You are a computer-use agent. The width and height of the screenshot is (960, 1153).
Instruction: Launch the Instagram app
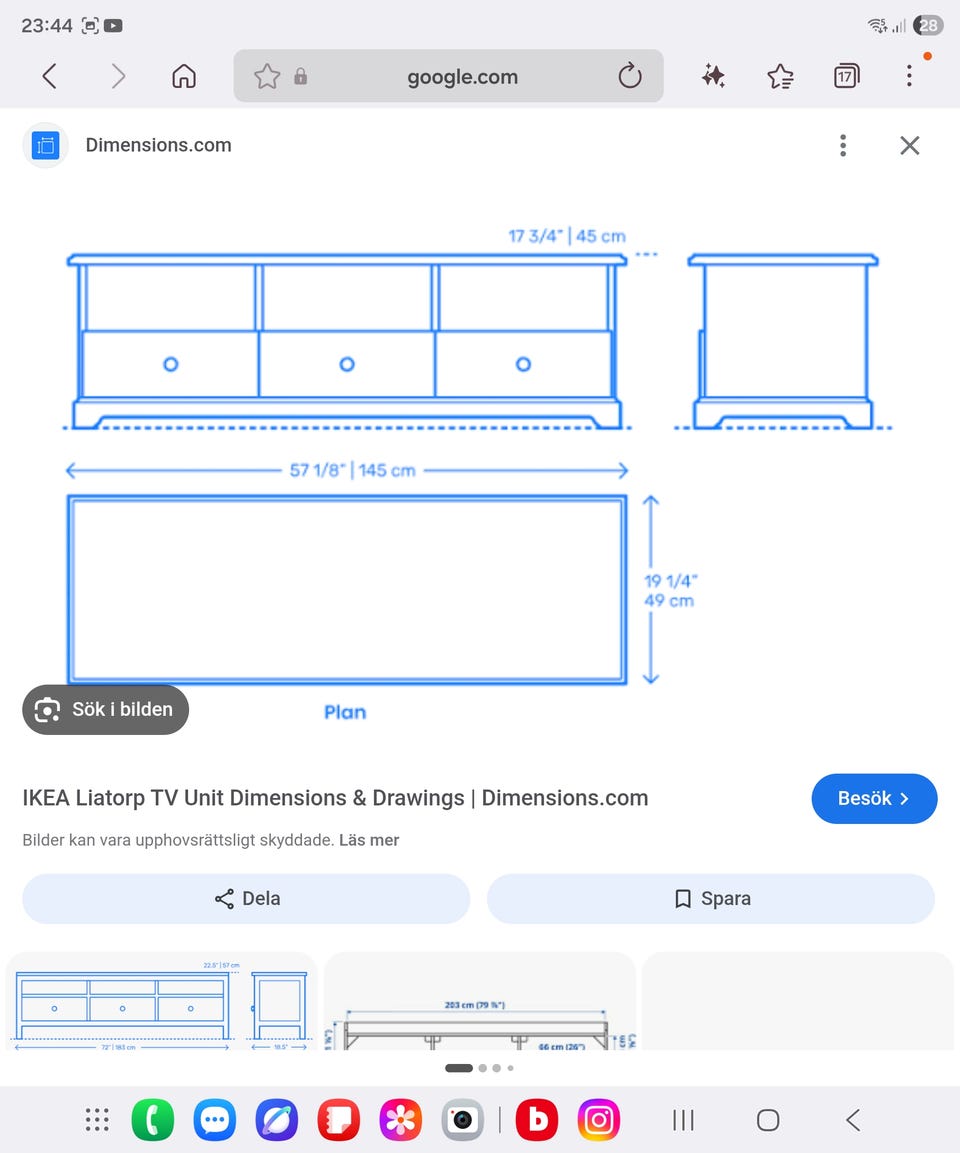[x=598, y=1120]
